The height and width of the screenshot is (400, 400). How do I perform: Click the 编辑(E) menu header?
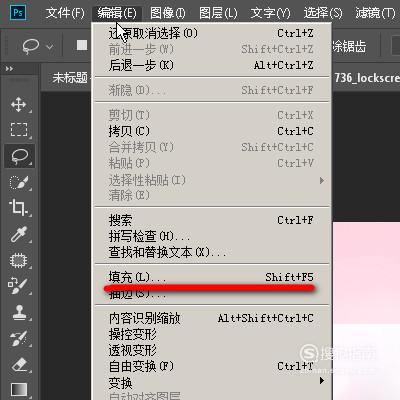click(x=117, y=13)
